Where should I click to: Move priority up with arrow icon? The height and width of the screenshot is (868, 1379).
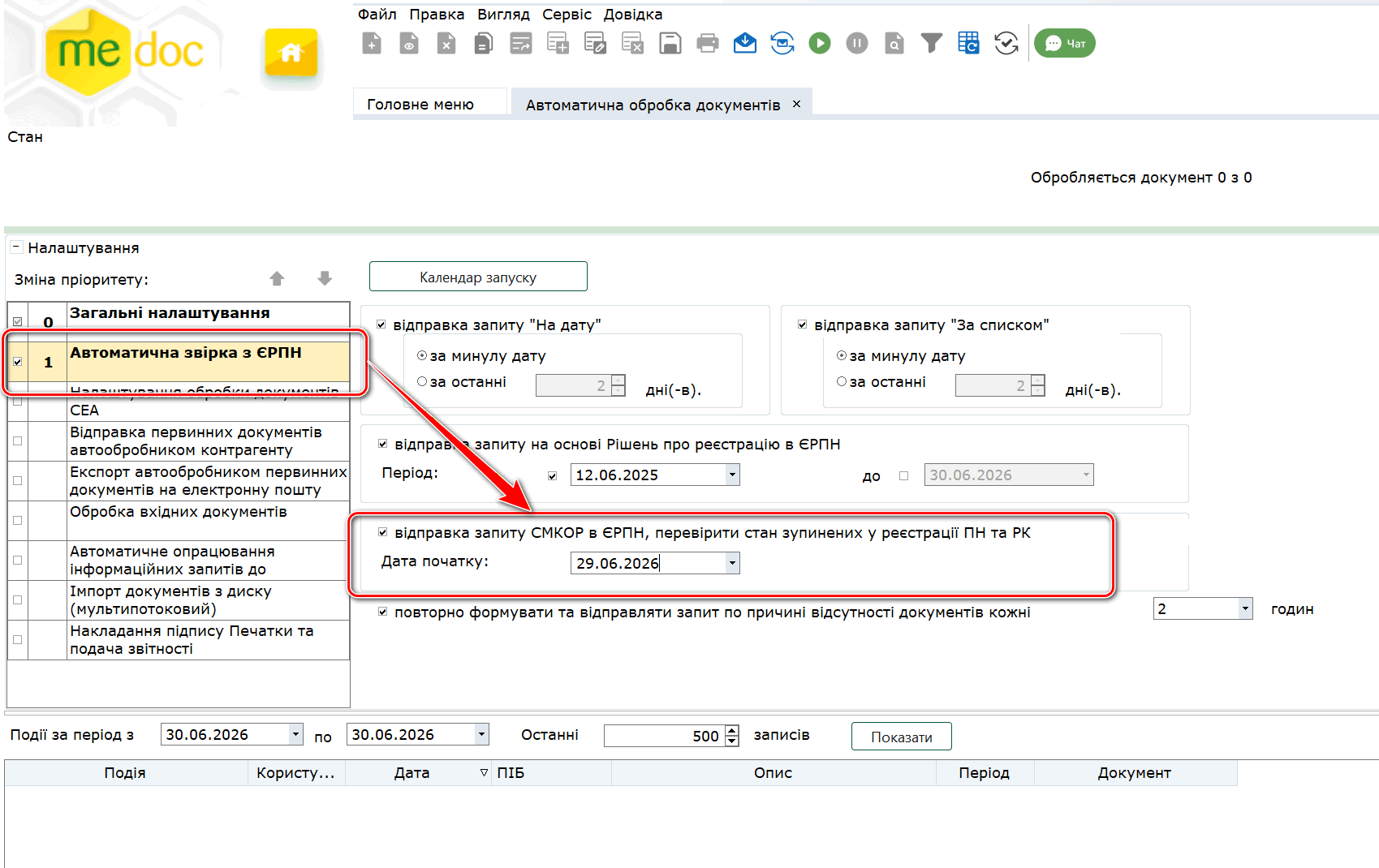pyautogui.click(x=277, y=279)
